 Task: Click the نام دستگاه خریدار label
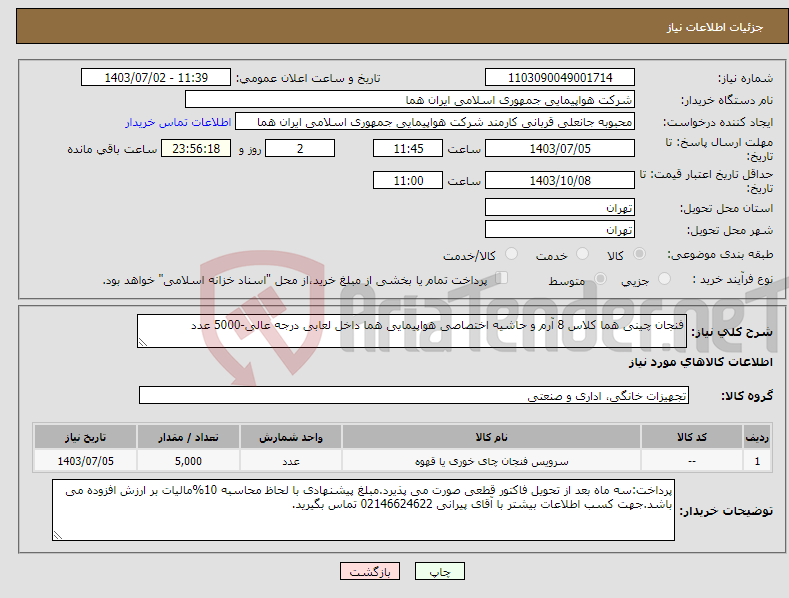[x=727, y=100]
